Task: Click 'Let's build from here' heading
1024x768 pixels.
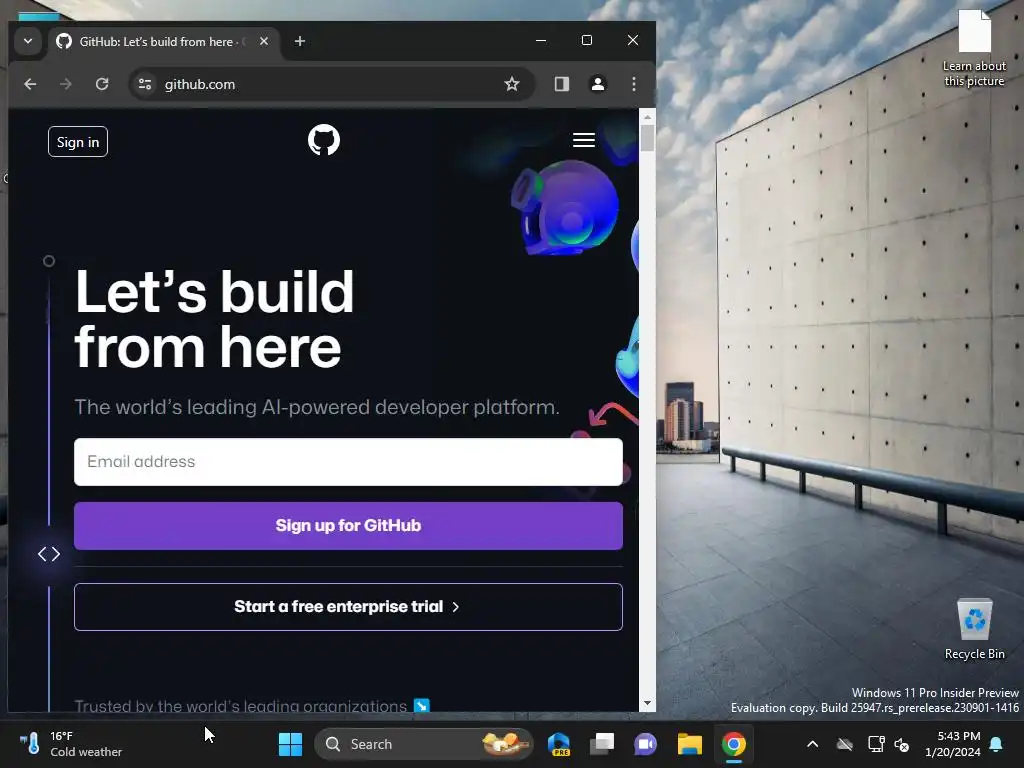Action: pyautogui.click(x=214, y=319)
